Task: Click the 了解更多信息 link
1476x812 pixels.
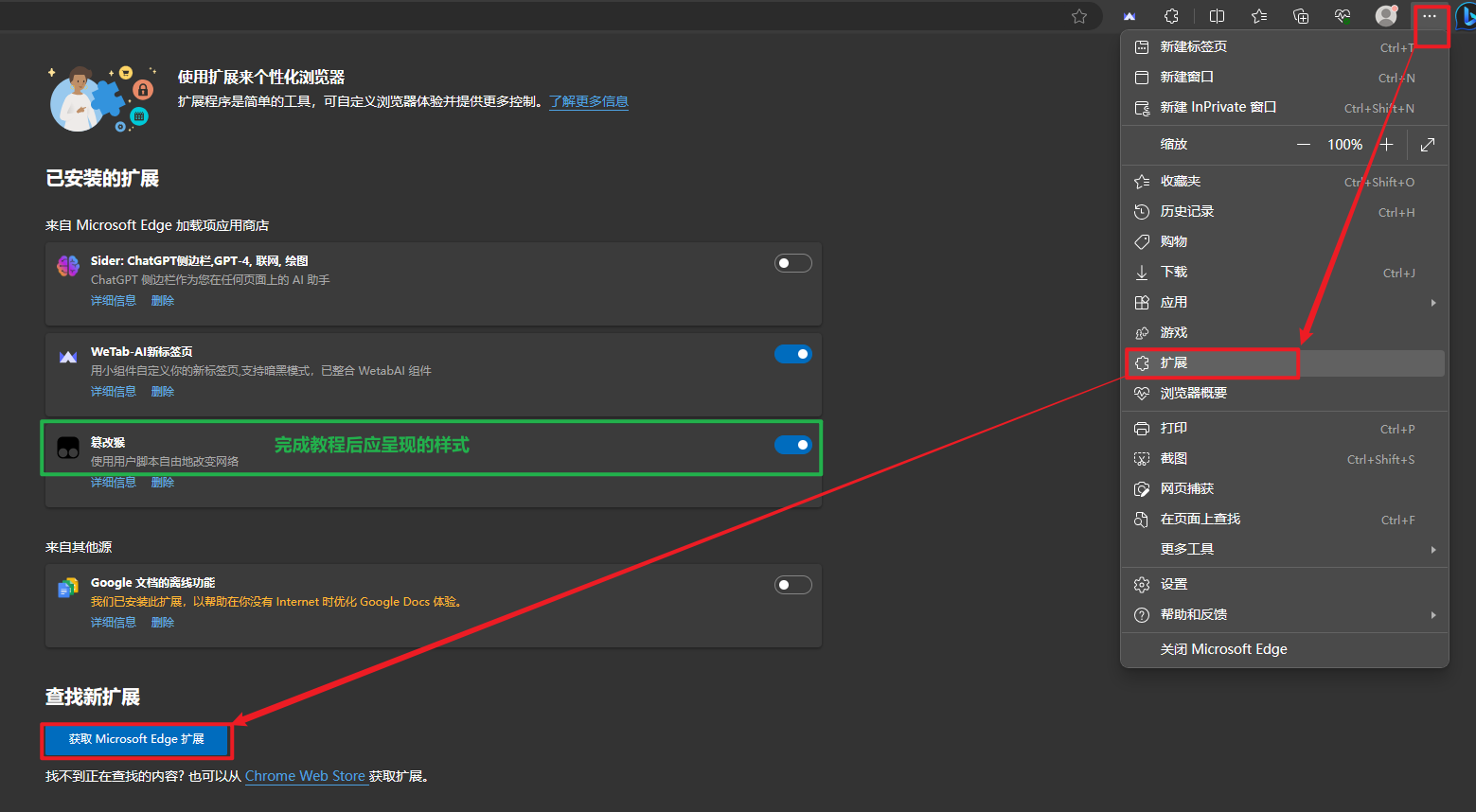Action: click(x=589, y=101)
